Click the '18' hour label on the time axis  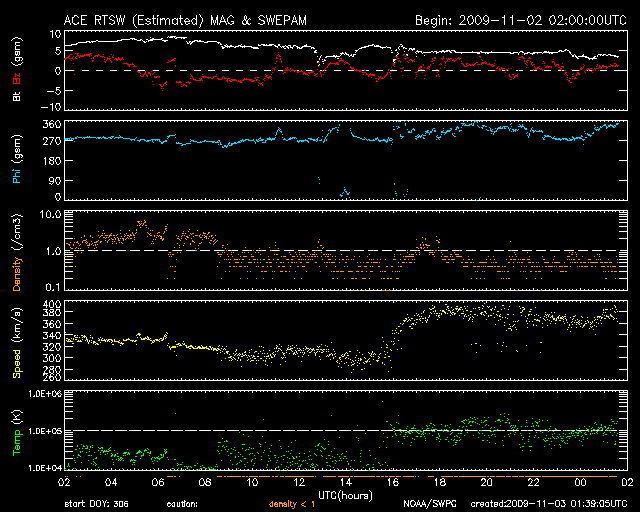[x=440, y=483]
